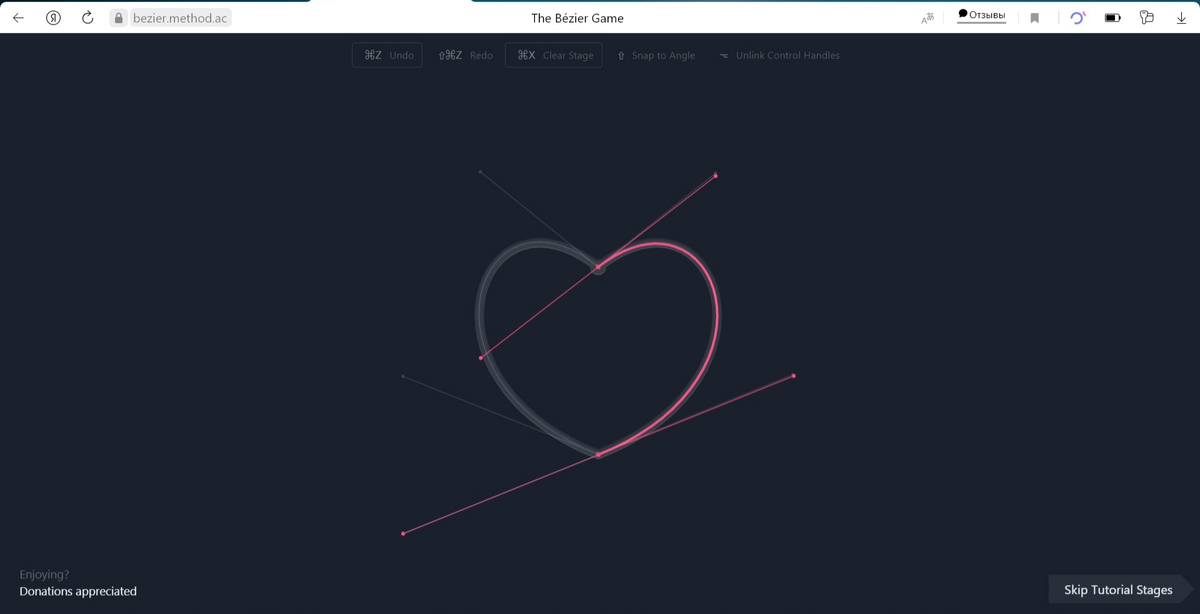1200x614 pixels.
Task: Click the Undo toolbar icon
Action: pos(386,55)
